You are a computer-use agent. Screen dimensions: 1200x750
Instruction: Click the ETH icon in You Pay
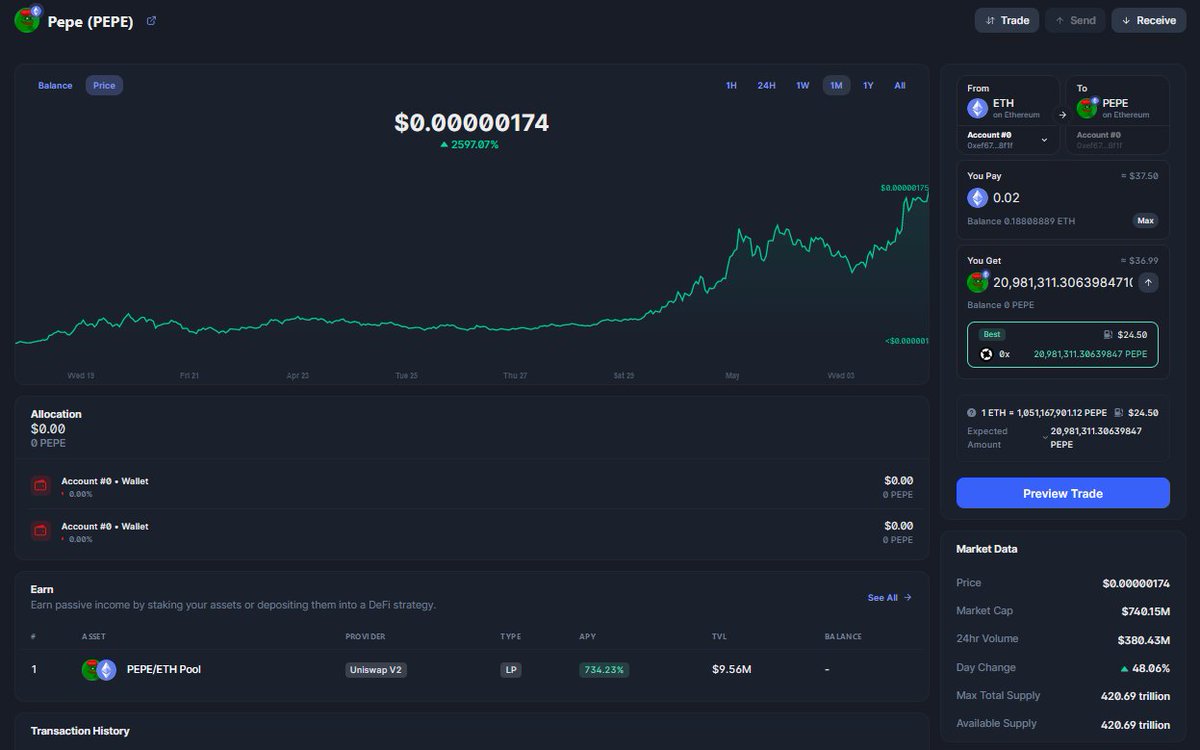click(x=977, y=198)
